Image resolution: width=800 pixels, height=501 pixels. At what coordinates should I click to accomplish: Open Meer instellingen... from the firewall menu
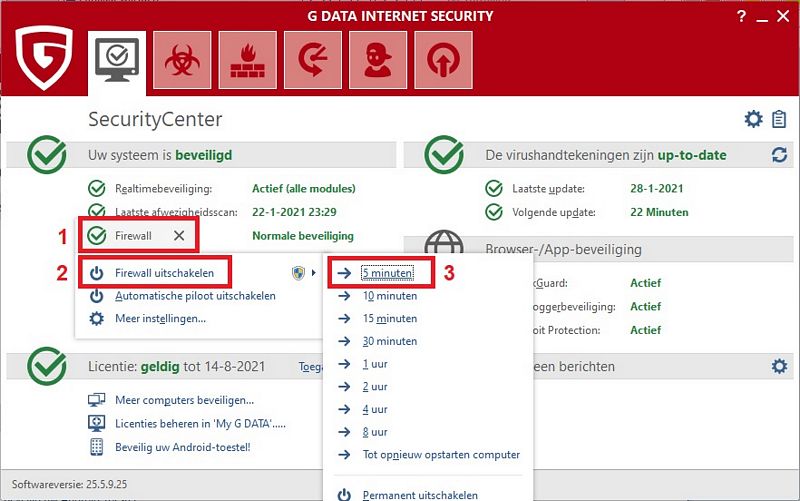160,318
